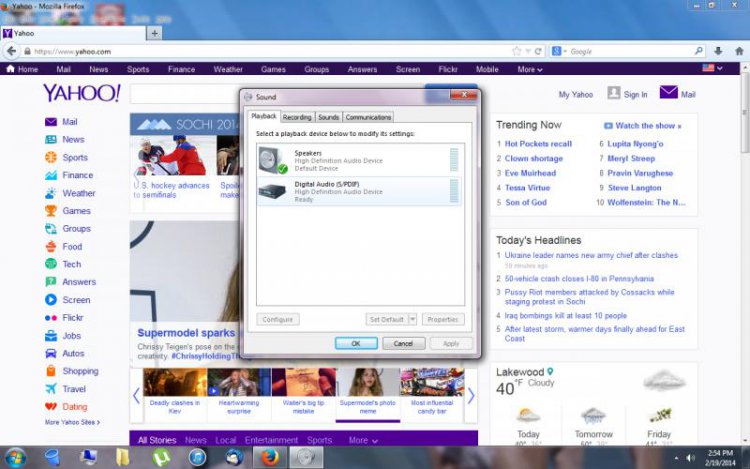Click the purple Mail envelope icon at top right
The width and height of the screenshot is (750, 469).
(x=668, y=92)
